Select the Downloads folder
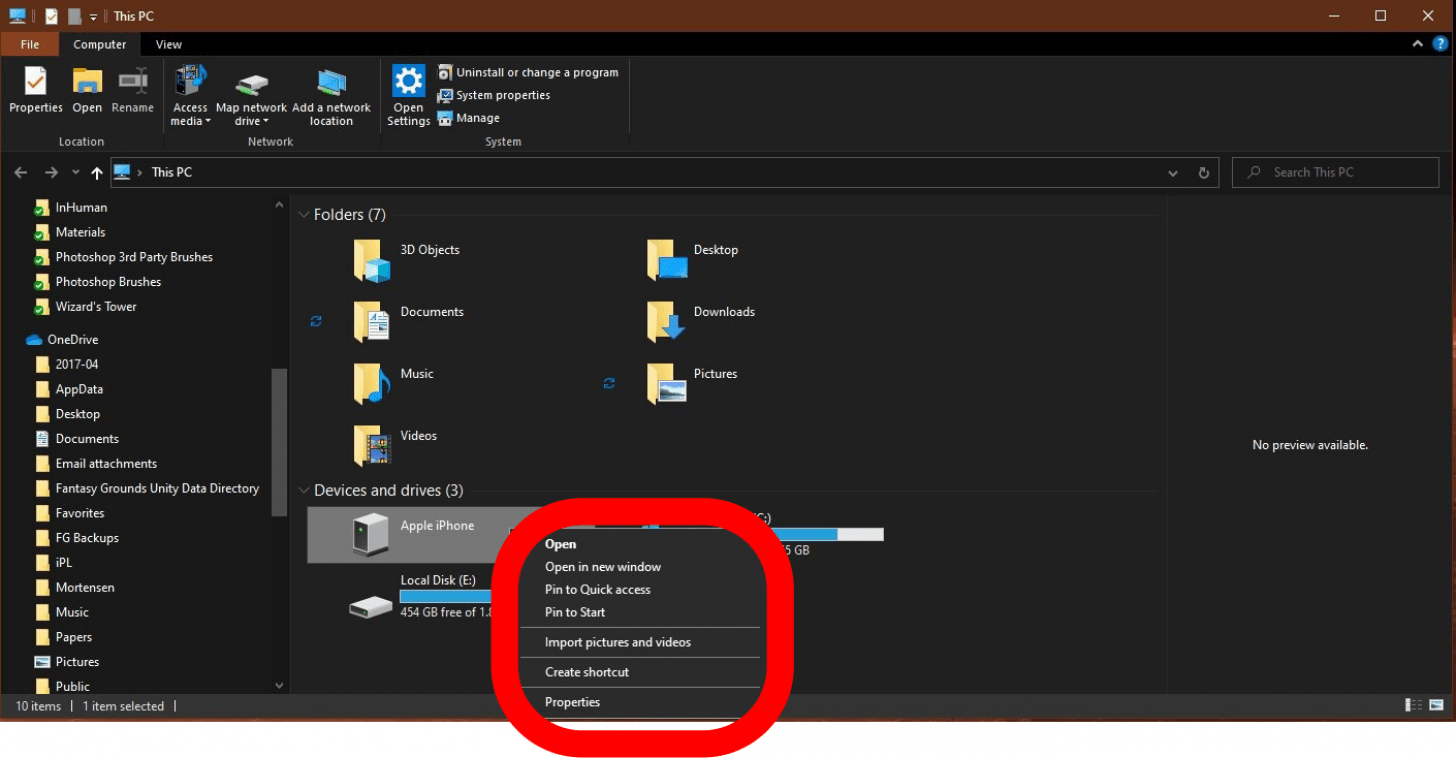 [x=701, y=322]
